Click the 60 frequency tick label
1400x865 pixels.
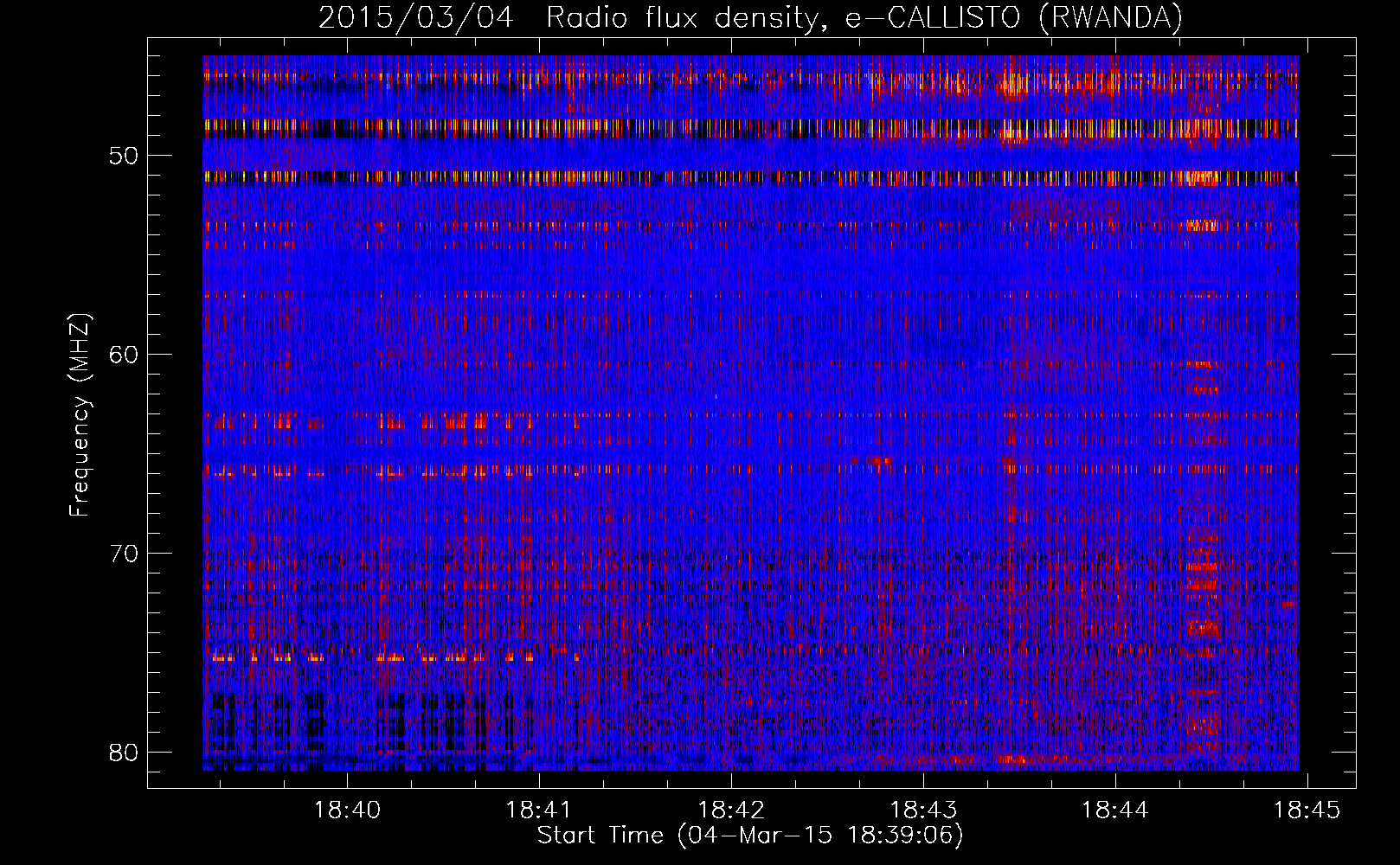124,355
